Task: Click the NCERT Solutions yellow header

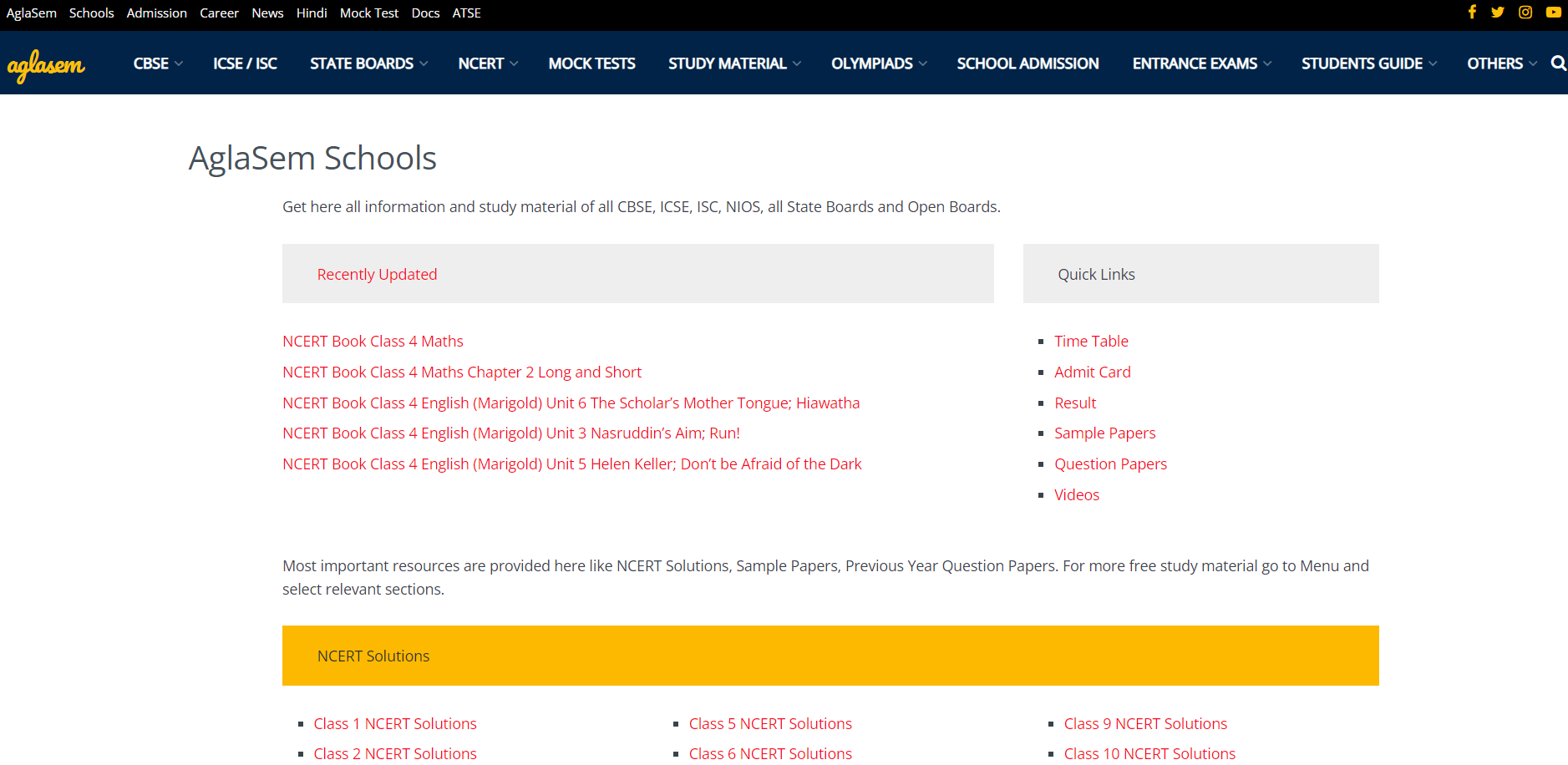Action: tap(830, 656)
